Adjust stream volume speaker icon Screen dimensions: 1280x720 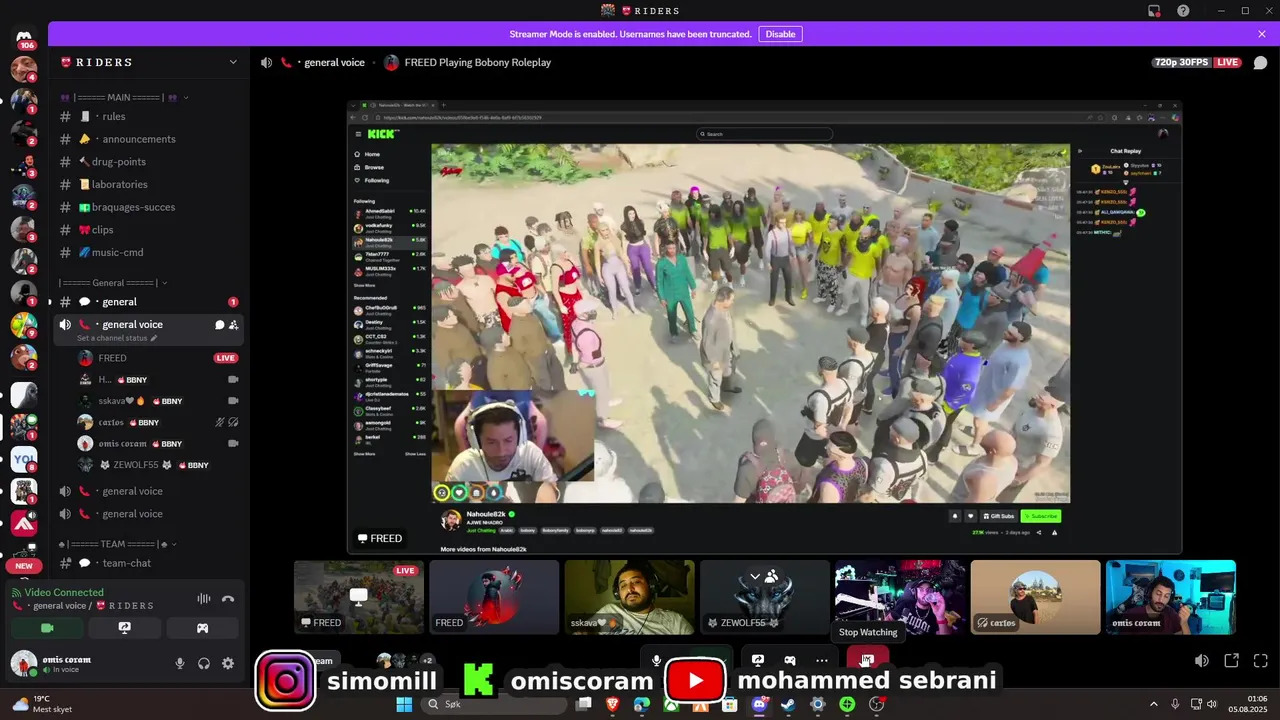pyautogui.click(x=1202, y=661)
